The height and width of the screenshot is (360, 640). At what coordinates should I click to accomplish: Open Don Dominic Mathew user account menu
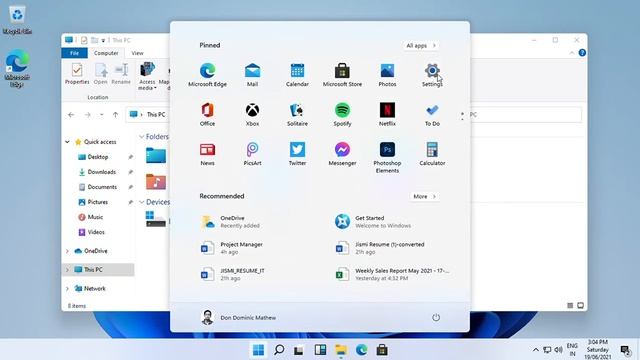coord(238,317)
